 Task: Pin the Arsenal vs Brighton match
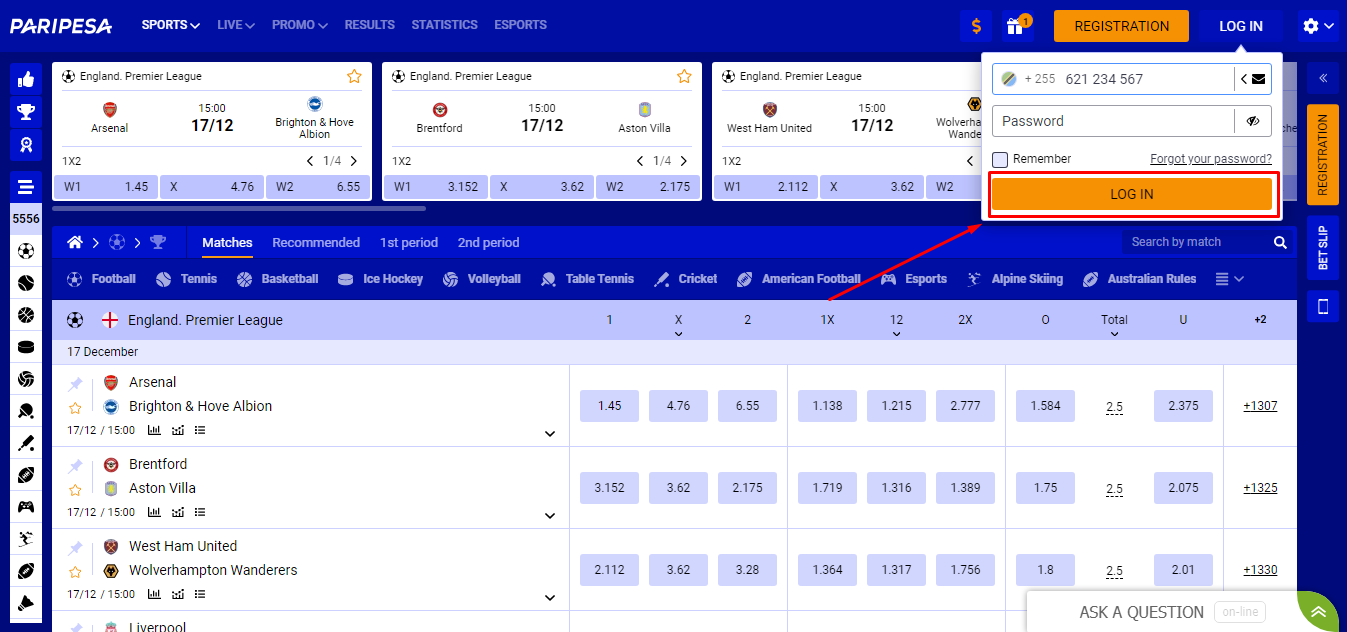pyautogui.click(x=75, y=384)
